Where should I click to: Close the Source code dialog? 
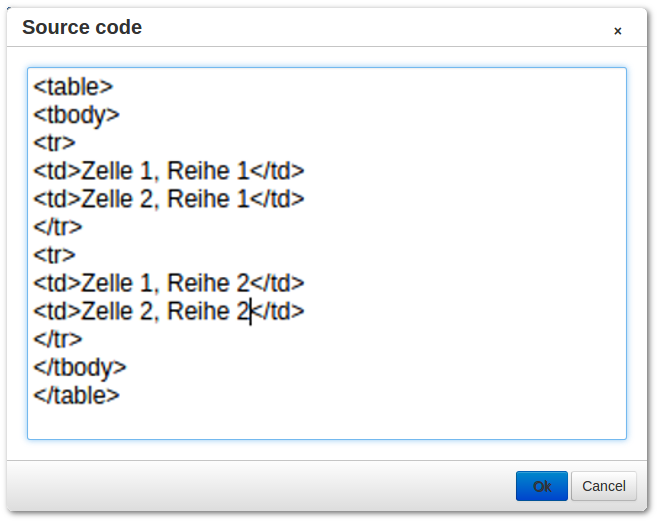[617, 31]
